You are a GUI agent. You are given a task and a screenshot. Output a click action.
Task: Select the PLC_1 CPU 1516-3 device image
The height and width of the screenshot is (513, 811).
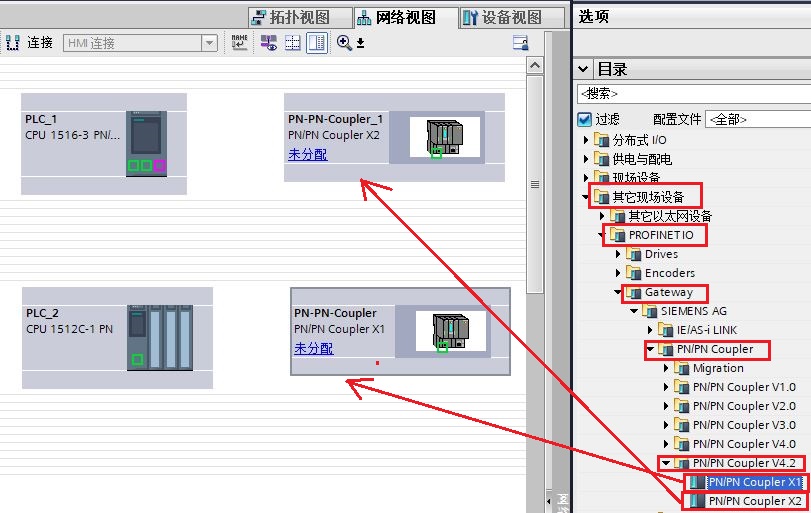pyautogui.click(x=146, y=144)
